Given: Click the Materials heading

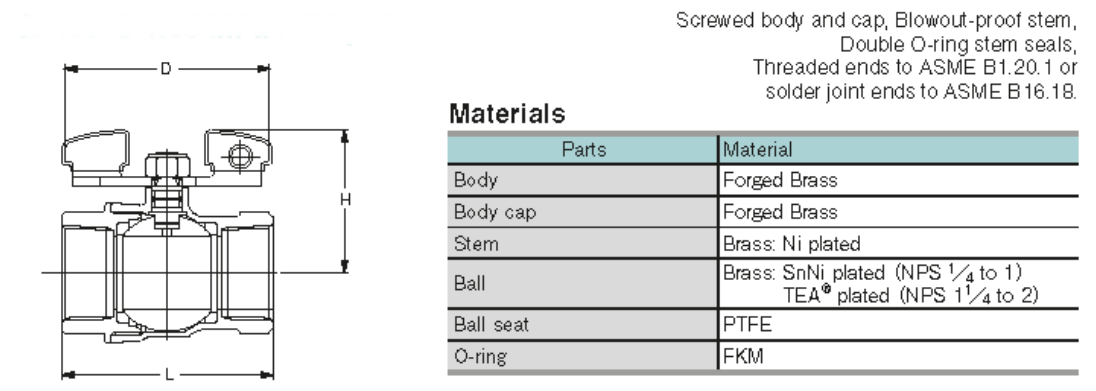Looking at the screenshot, I should point(507,113).
